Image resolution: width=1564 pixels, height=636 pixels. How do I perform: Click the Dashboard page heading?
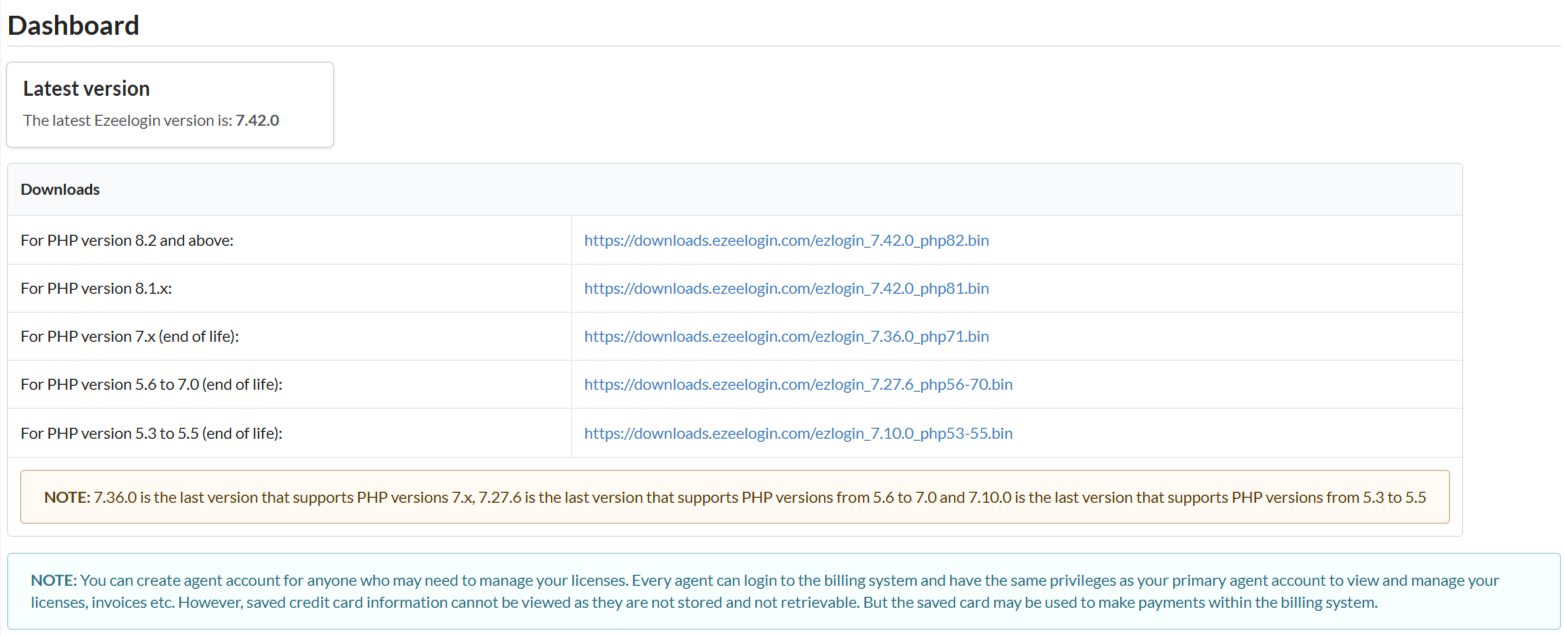[73, 25]
